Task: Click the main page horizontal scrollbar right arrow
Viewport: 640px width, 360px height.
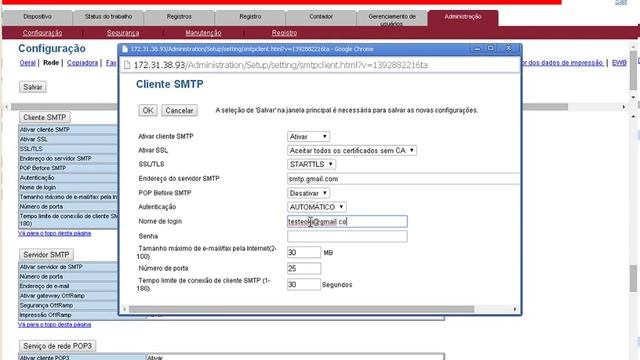Action: coord(624,107)
